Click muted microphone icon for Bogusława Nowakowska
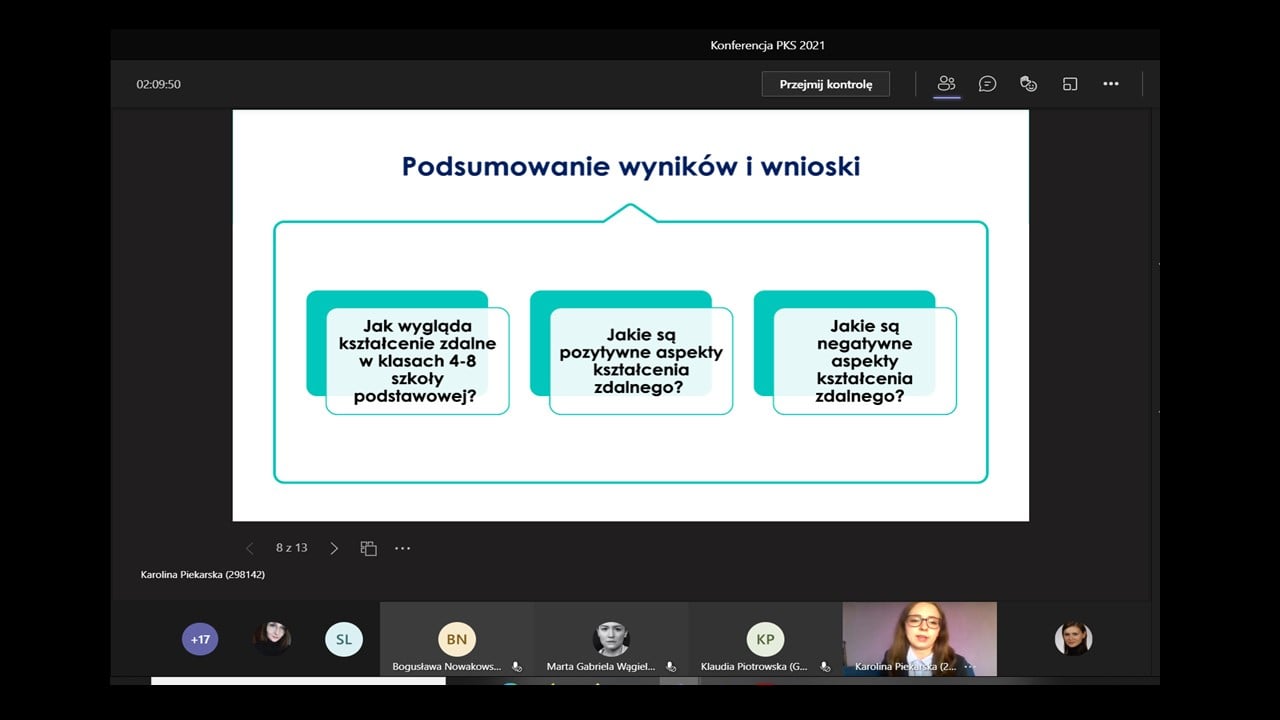 pyautogui.click(x=517, y=666)
